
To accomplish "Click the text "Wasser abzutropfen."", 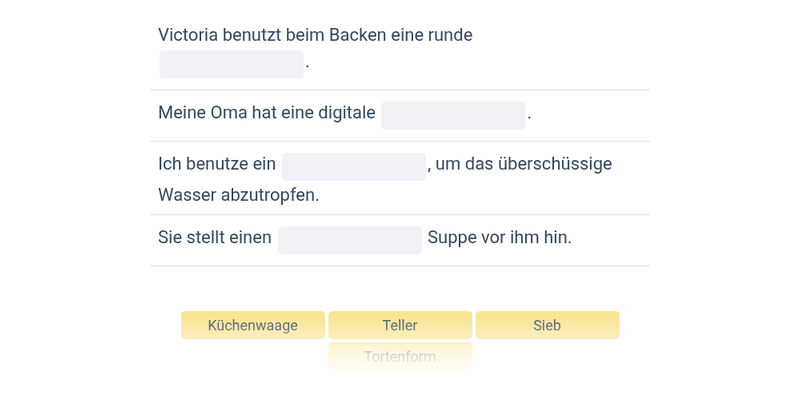I will (239, 195).
